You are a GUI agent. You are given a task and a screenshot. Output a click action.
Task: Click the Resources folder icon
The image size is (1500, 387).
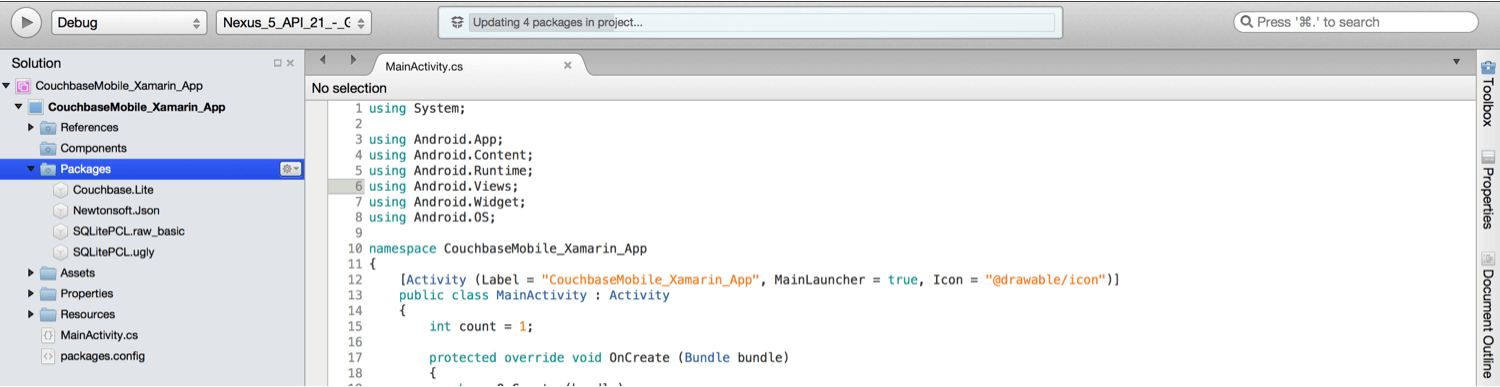pyautogui.click(x=48, y=315)
